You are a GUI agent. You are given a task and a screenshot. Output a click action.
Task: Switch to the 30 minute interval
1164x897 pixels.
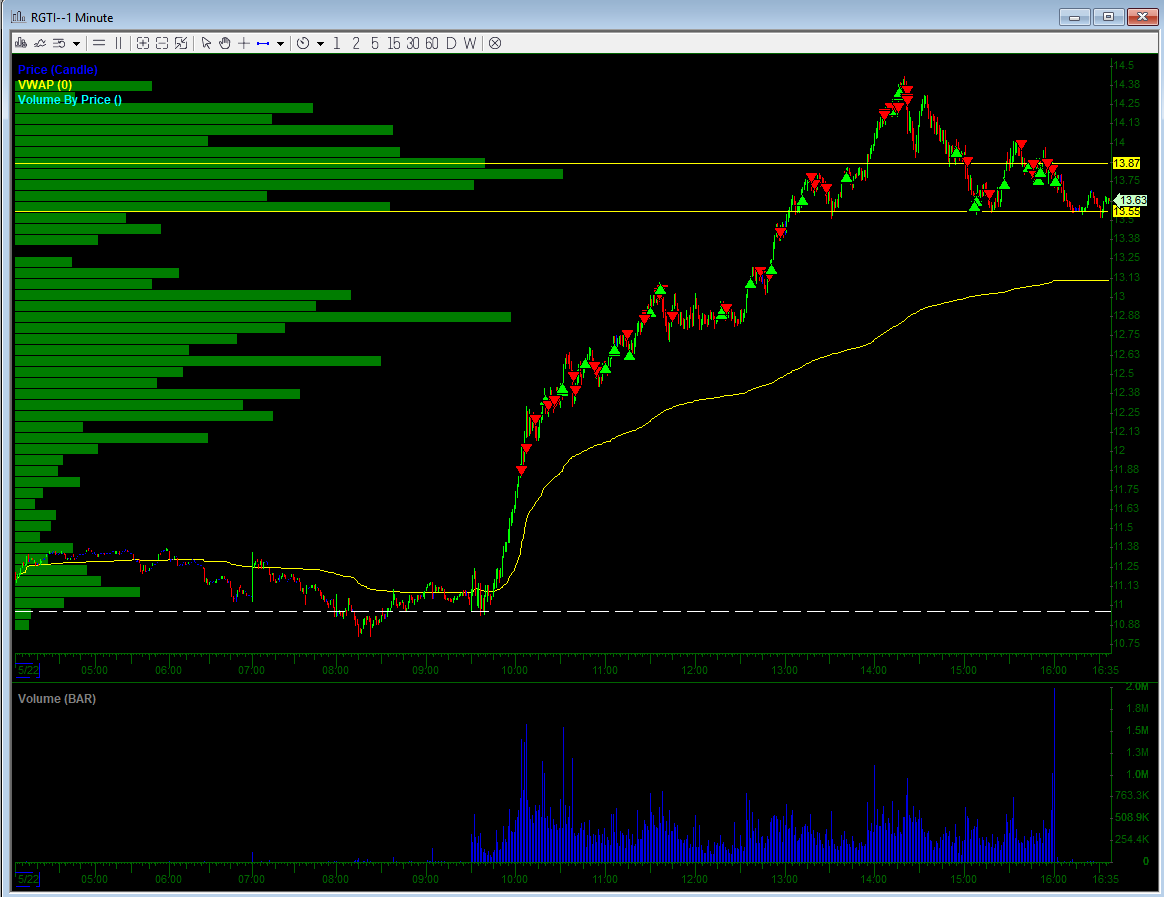(x=413, y=43)
